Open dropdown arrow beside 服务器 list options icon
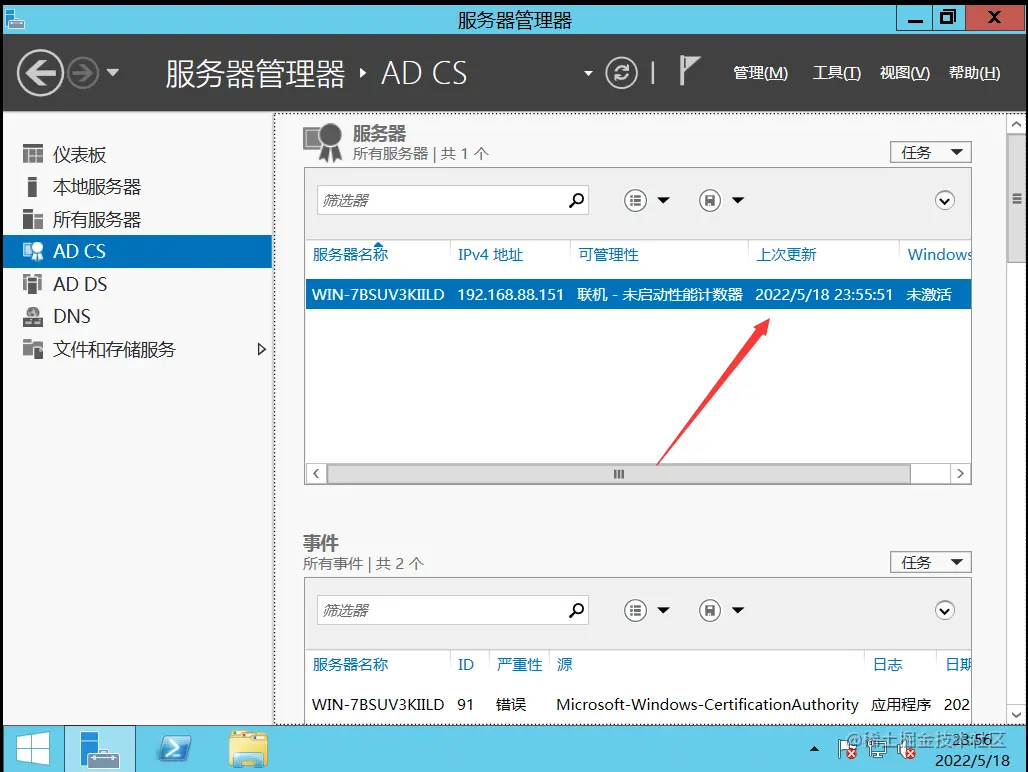This screenshot has height=772, width=1028. [663, 201]
